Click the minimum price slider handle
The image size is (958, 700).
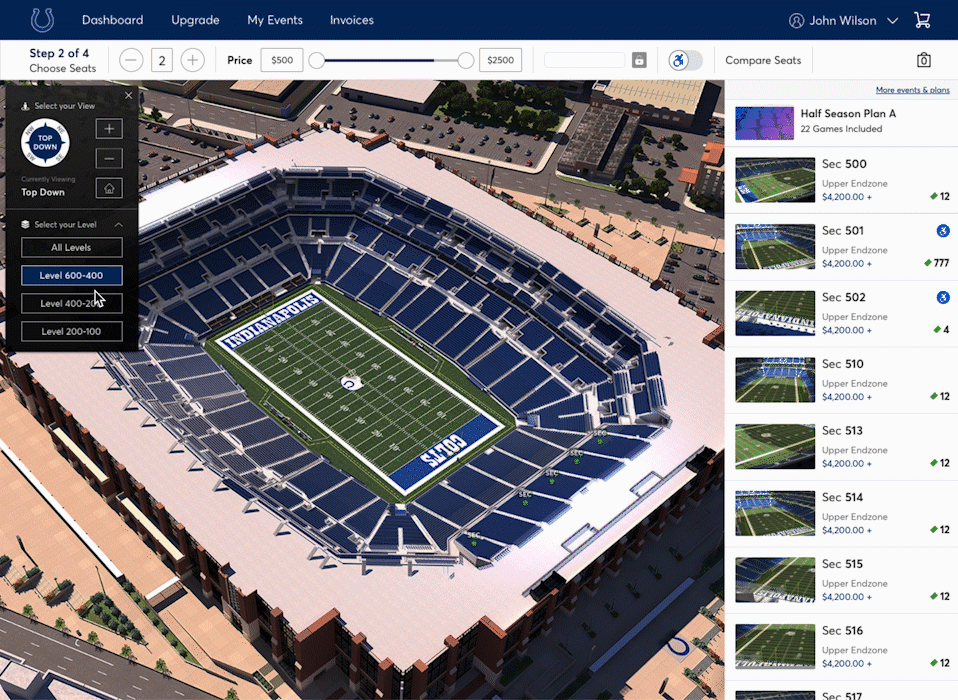click(316, 60)
